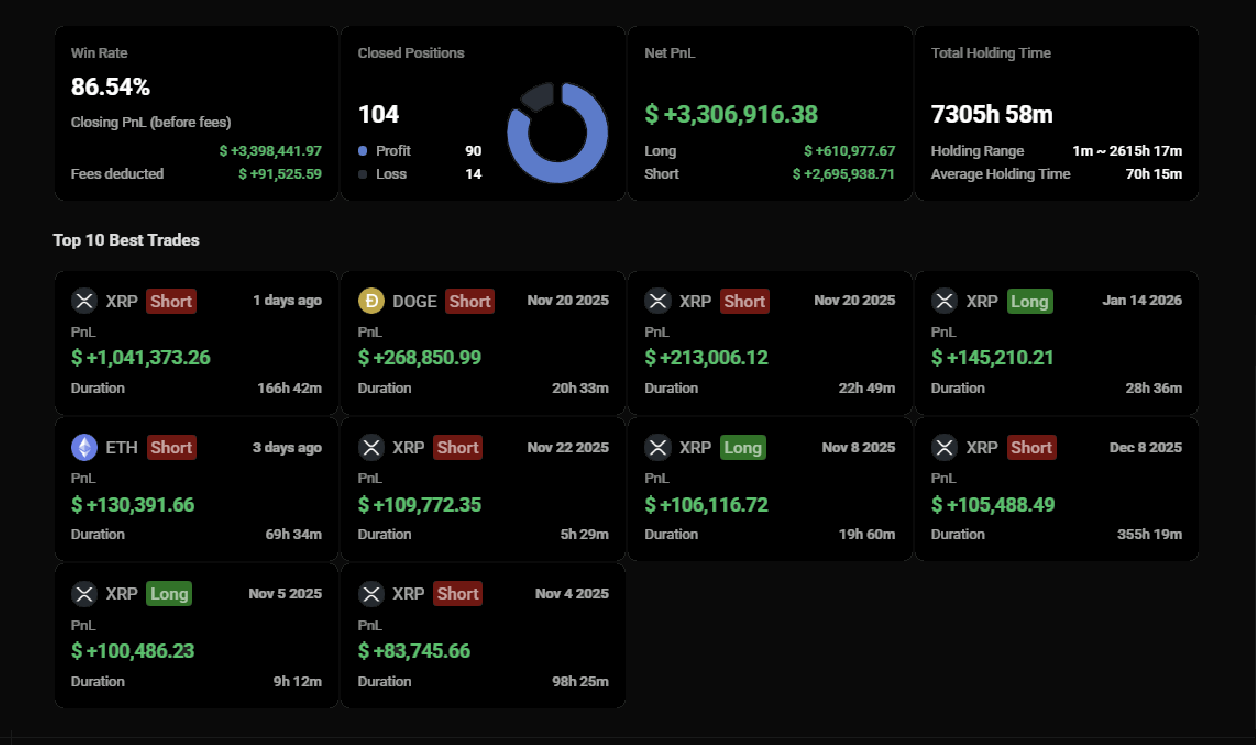Click the XRP icon on the Nov 22 2025 trade
The width and height of the screenshot is (1256, 745).
point(371,447)
